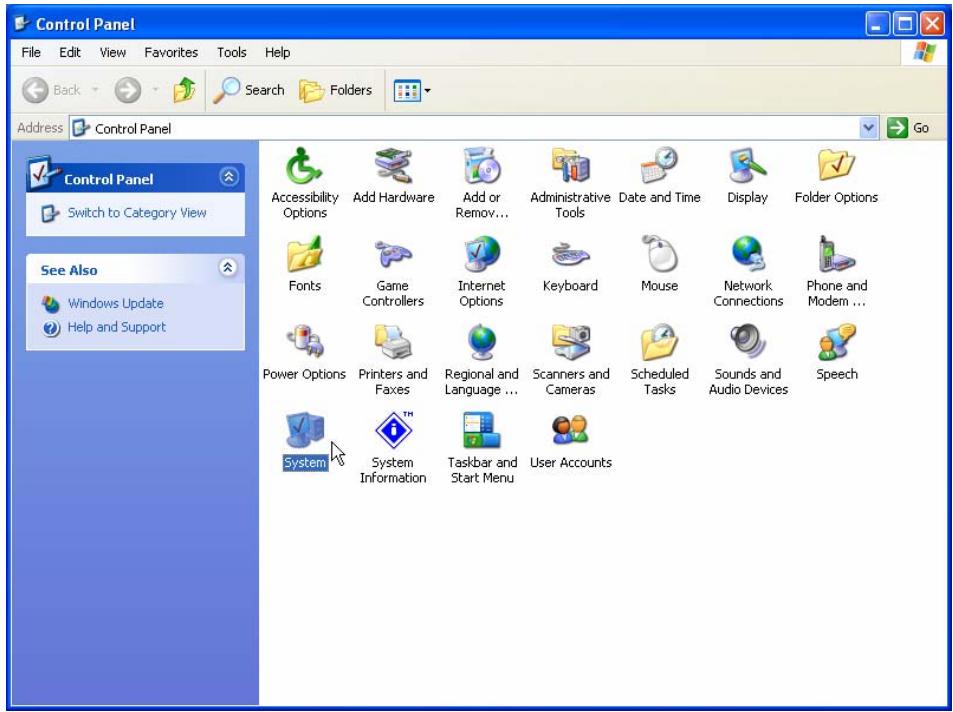Click the Search toolbar button
This screenshot has height=712, width=953.
[249, 90]
